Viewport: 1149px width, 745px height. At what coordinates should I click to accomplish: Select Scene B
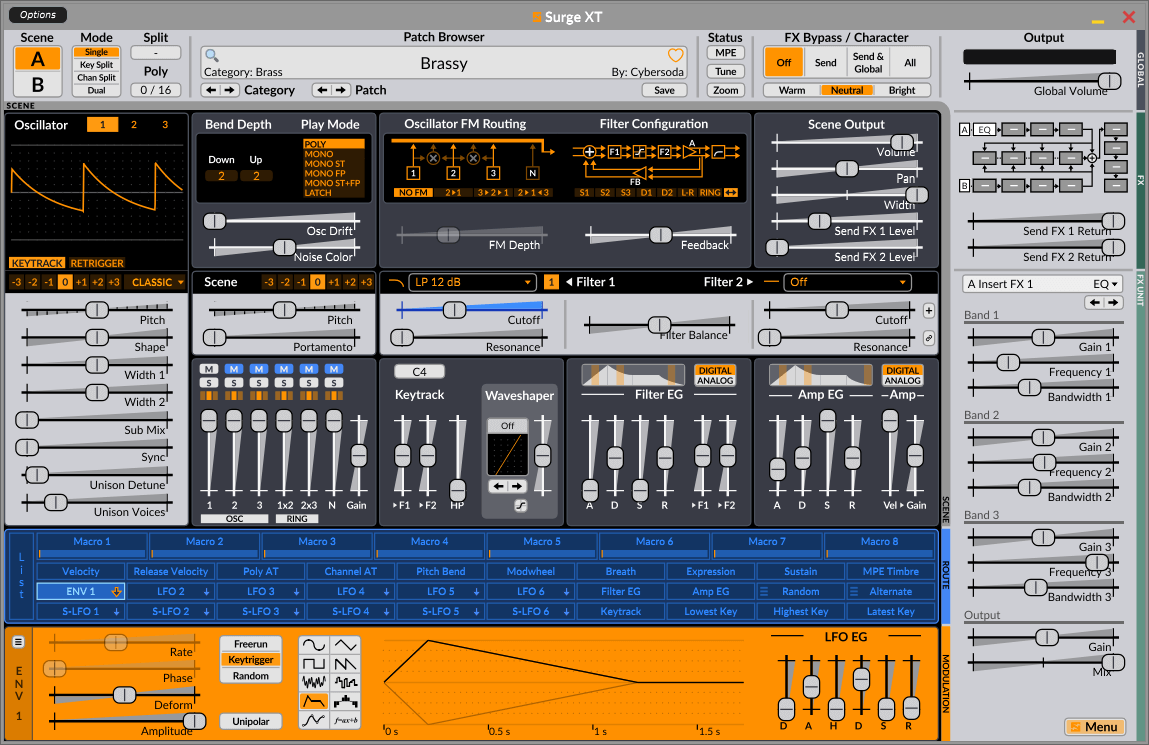pyautogui.click(x=37, y=84)
